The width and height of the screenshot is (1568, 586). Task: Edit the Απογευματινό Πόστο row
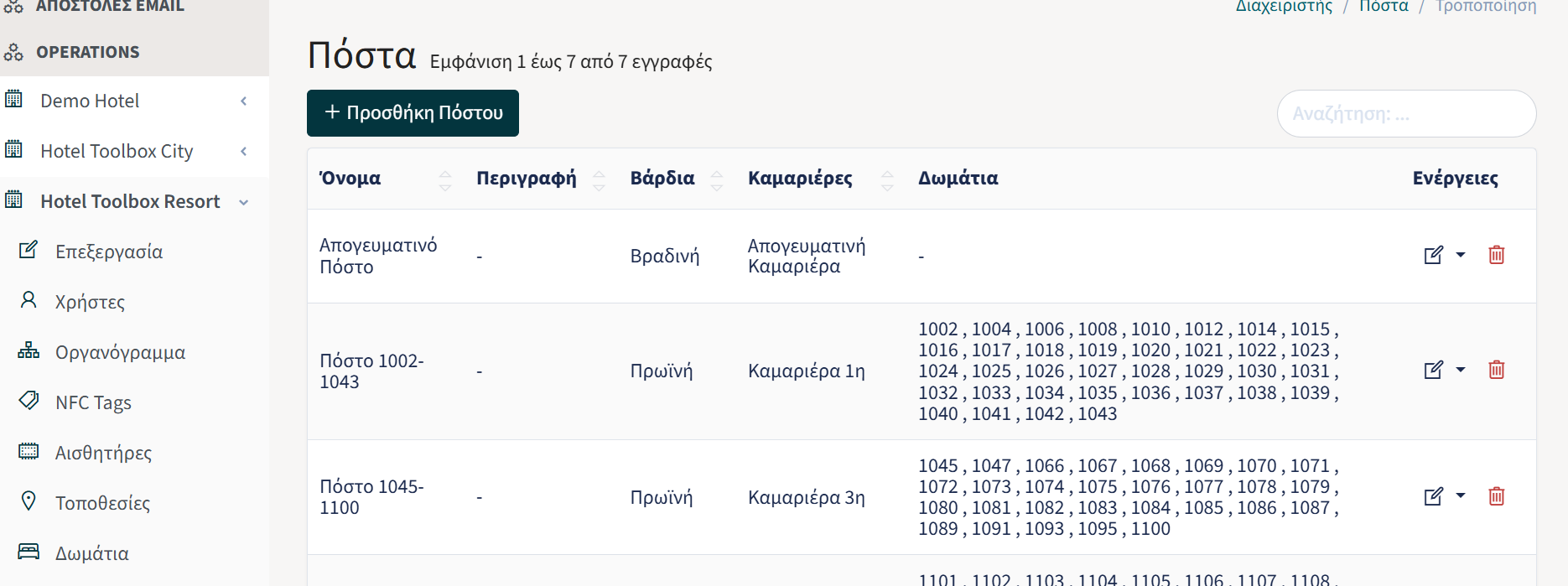(1434, 255)
